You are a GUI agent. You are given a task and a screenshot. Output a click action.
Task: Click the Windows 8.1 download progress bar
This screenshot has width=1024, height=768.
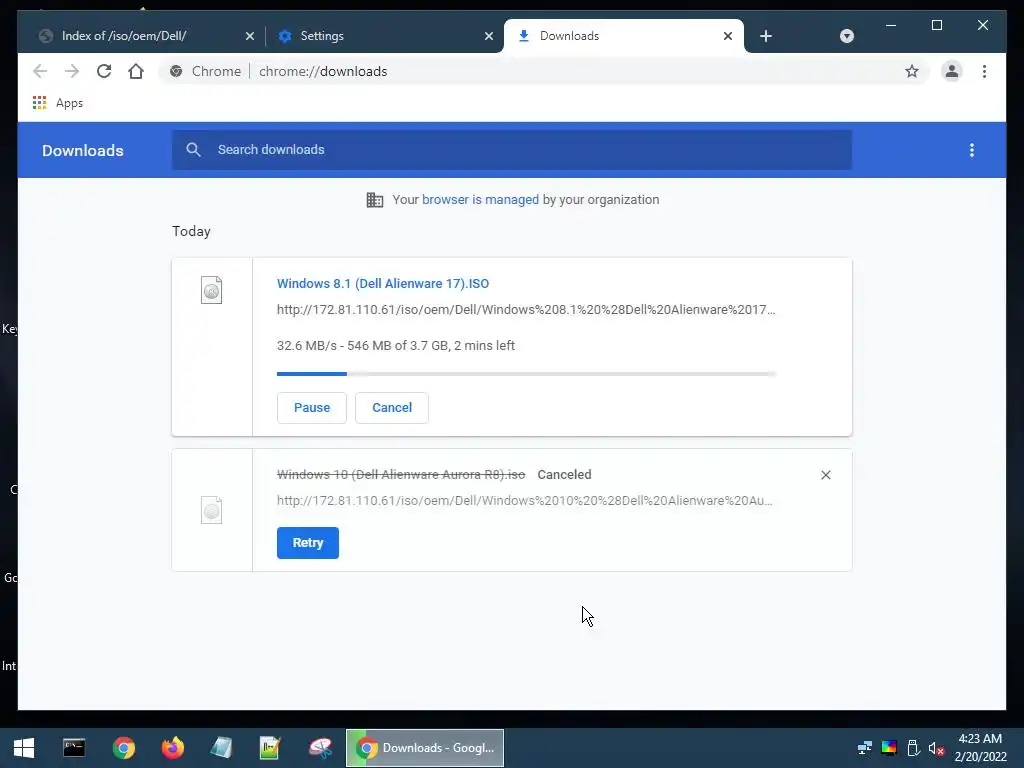click(526, 374)
